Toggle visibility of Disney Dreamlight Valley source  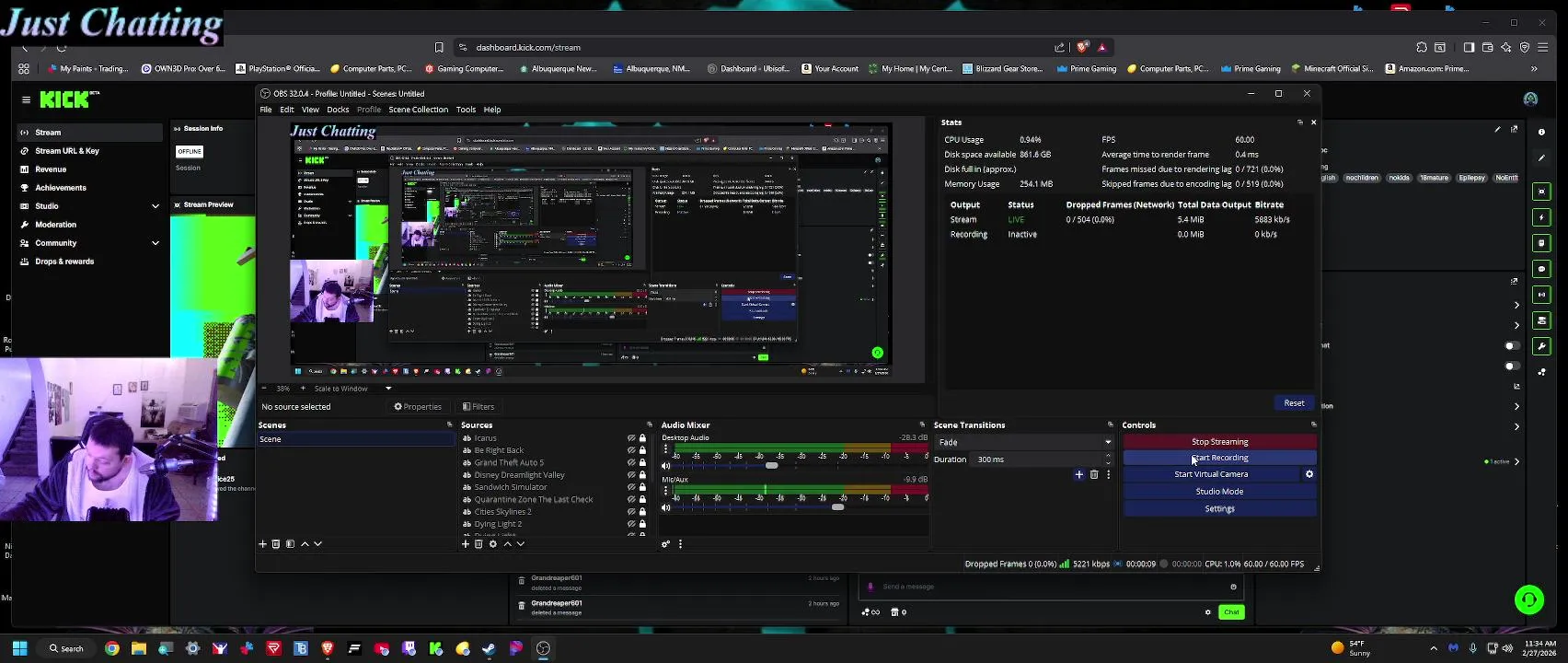pos(631,475)
